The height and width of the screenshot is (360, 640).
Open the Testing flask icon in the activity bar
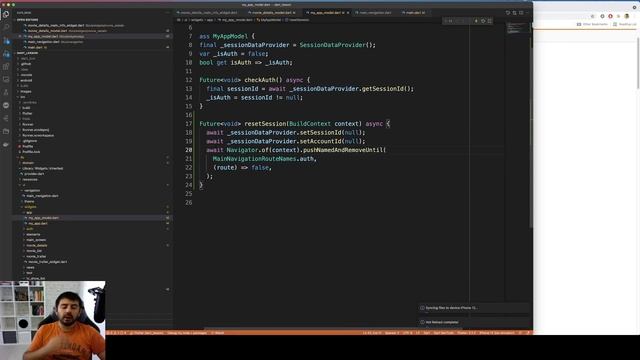pyautogui.click(x=6, y=93)
